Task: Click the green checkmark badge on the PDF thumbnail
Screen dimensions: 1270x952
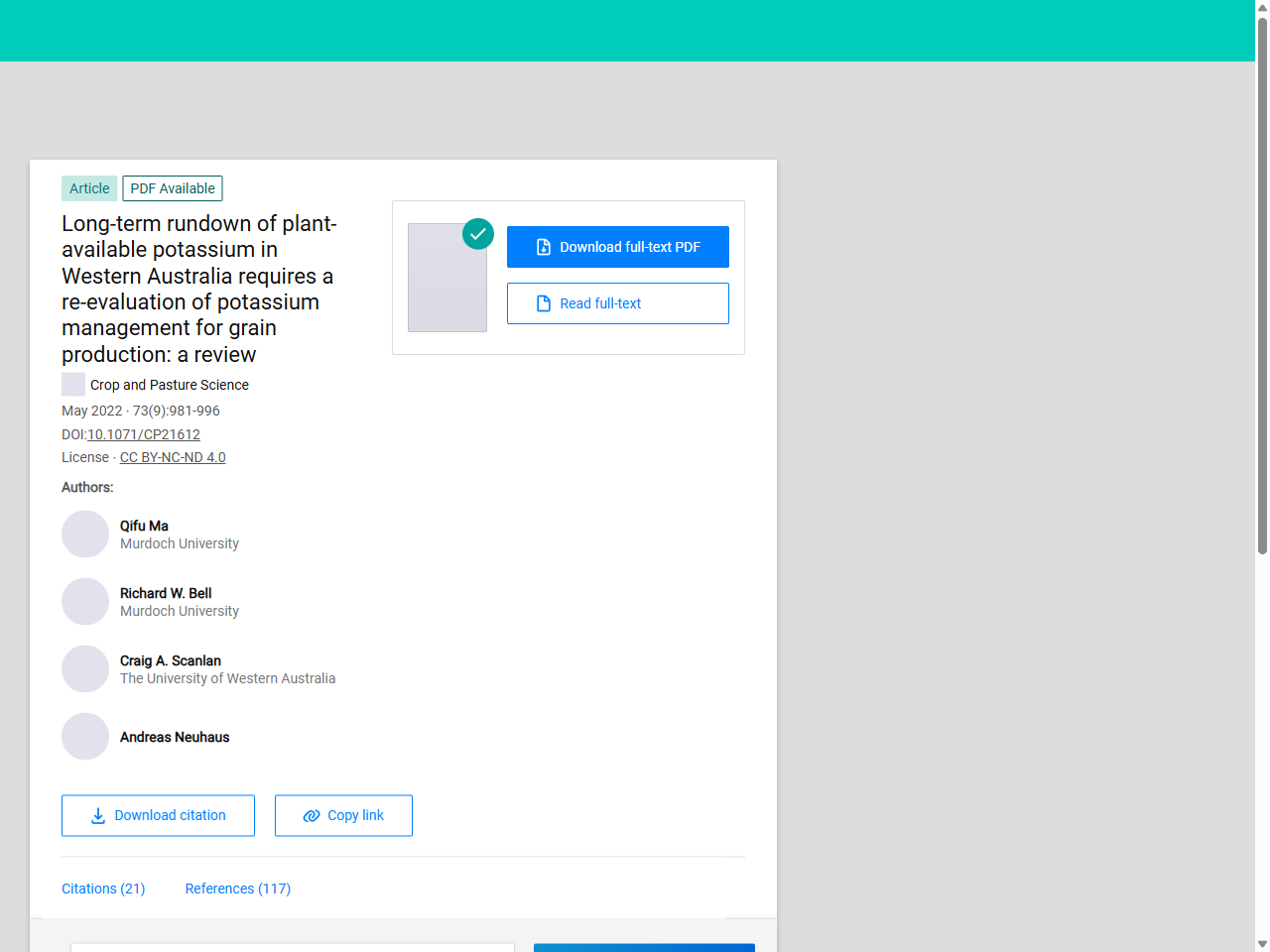Action: pos(477,234)
